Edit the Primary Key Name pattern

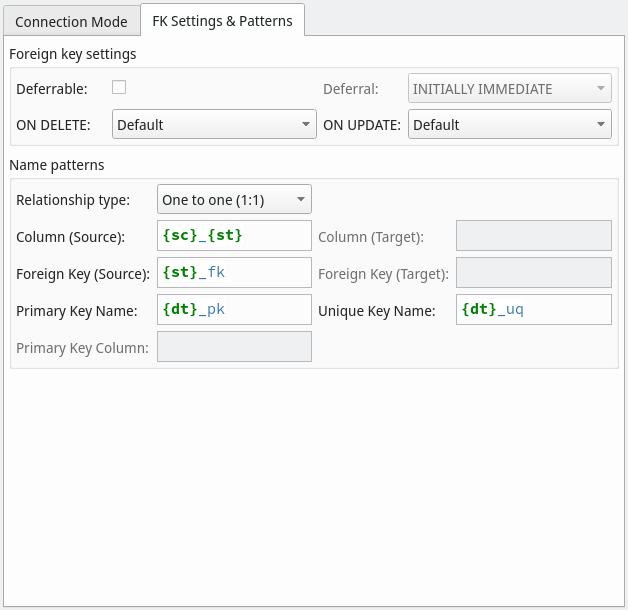tap(234, 310)
